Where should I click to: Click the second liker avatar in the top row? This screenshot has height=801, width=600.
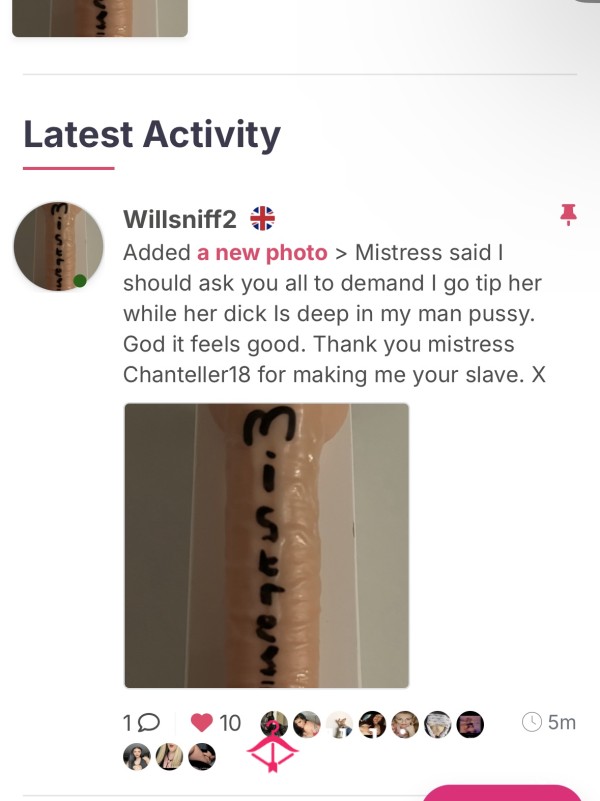click(307, 724)
